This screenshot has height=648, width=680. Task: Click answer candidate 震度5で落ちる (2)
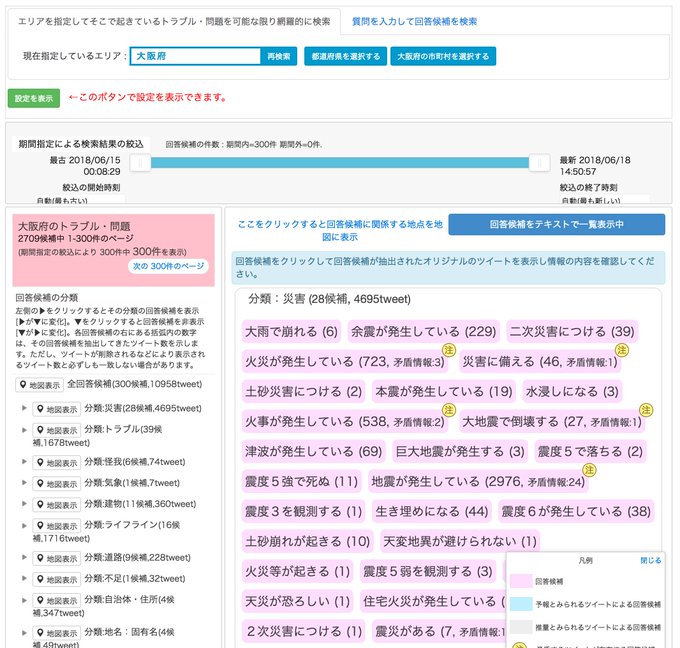[x=590, y=452]
